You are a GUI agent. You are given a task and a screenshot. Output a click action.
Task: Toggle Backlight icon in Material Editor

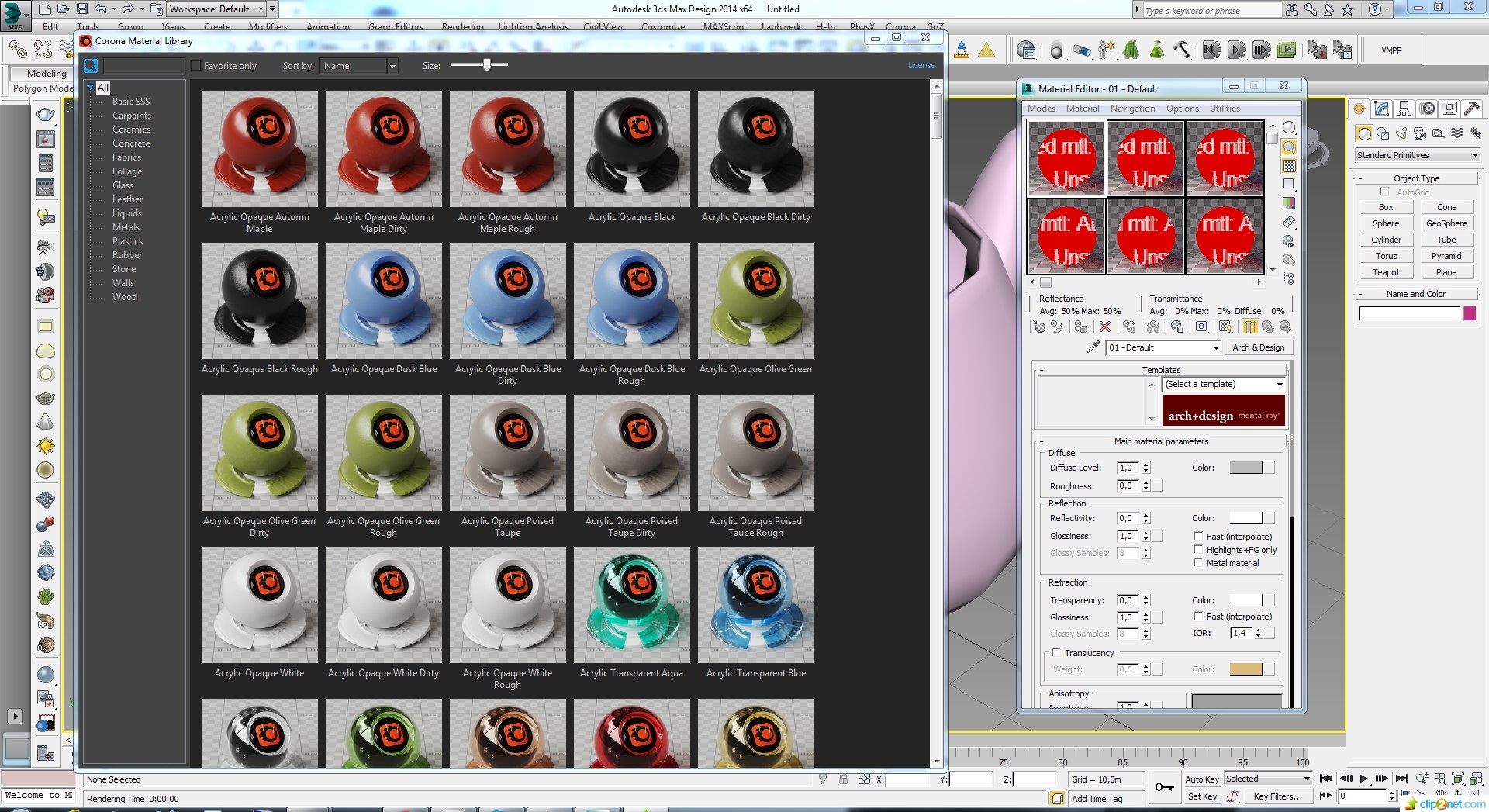click(x=1289, y=147)
